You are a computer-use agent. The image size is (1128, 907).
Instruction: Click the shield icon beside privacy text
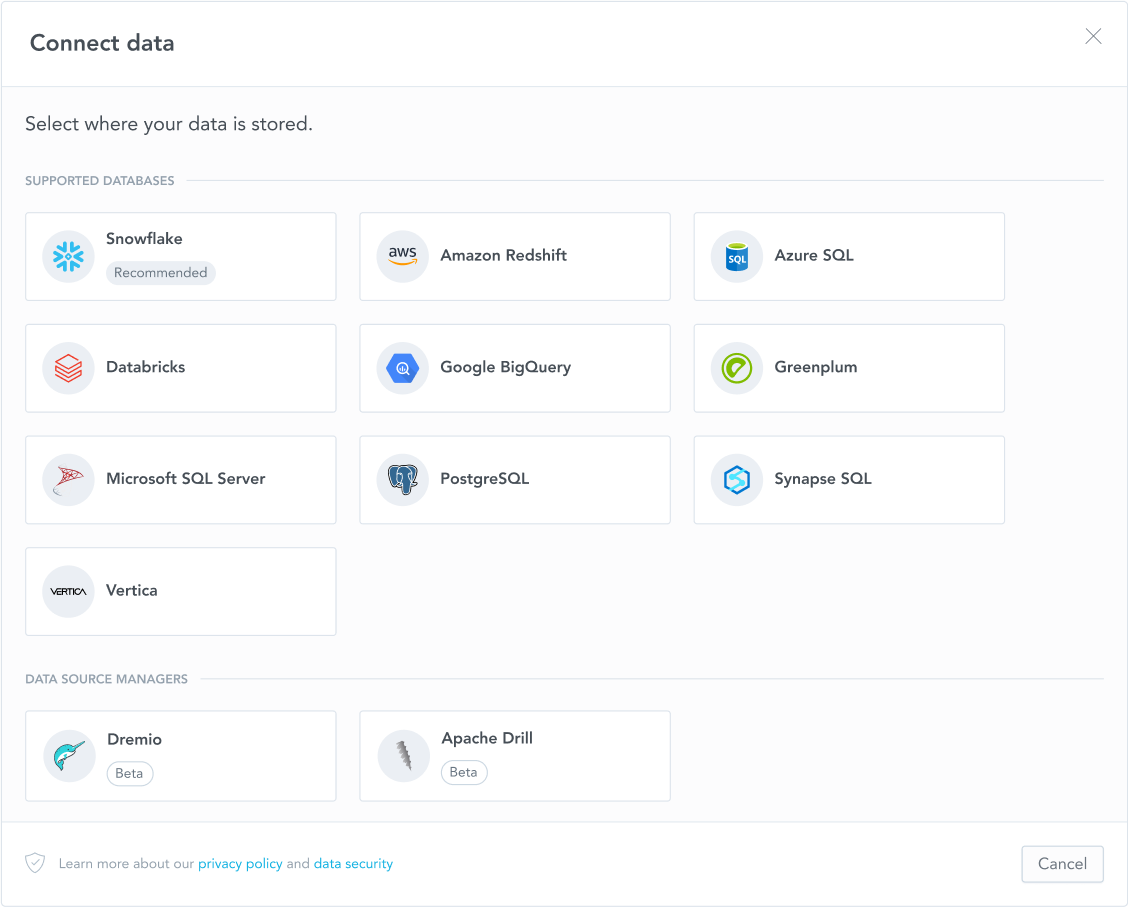coord(35,863)
